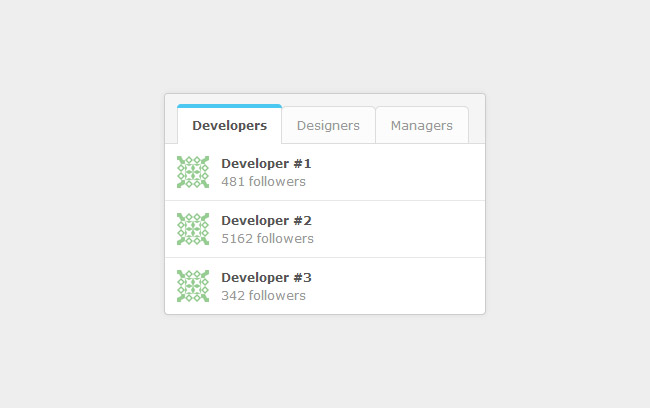Open the Developer #1 name link
650x408 pixels.
click(266, 163)
